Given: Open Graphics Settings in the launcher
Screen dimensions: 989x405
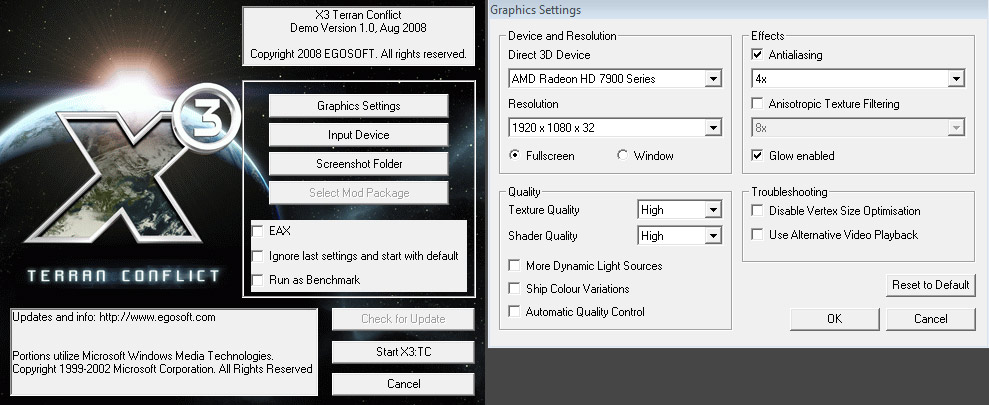Looking at the screenshot, I should click(358, 106).
